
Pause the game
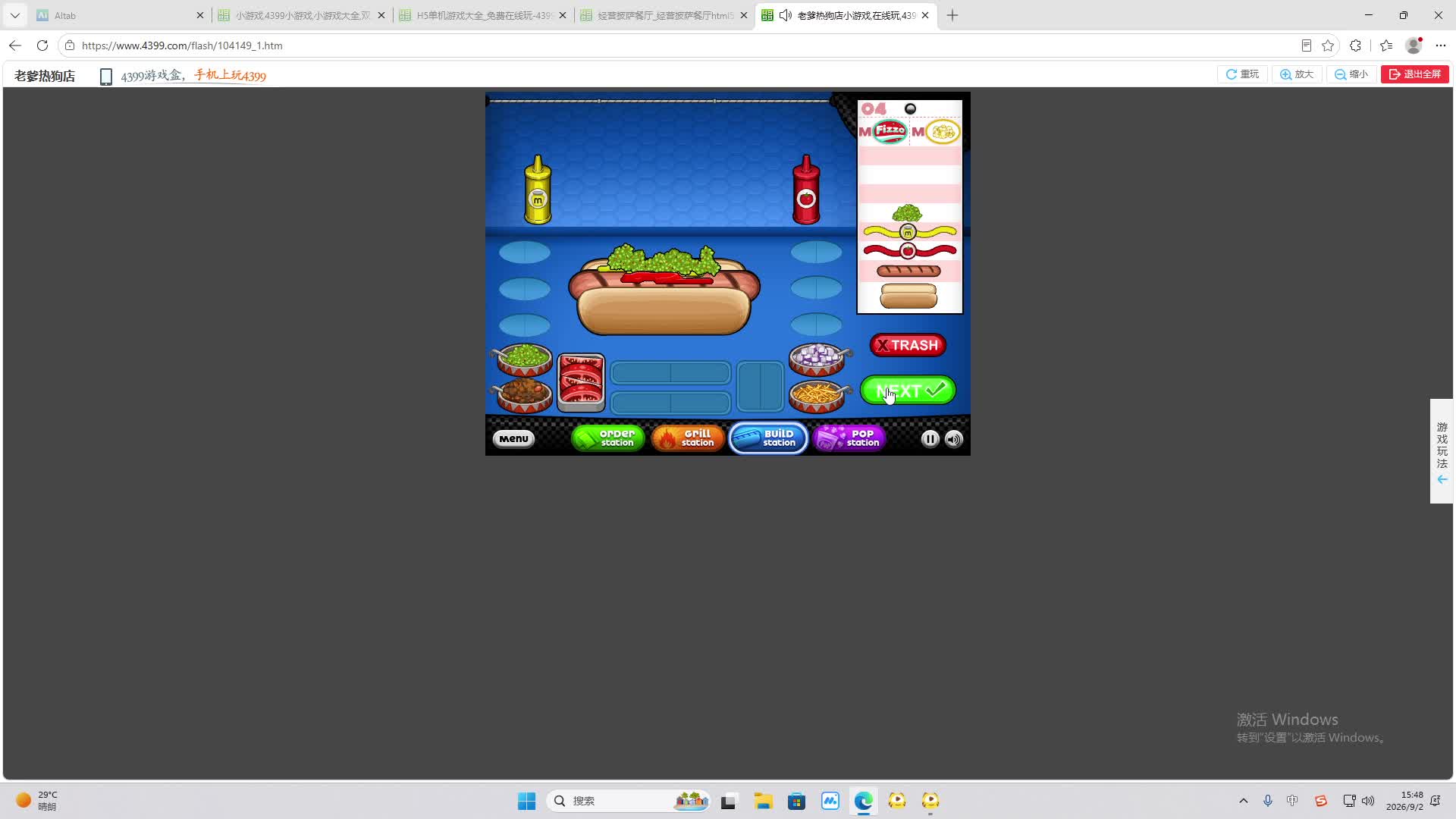[x=930, y=439]
